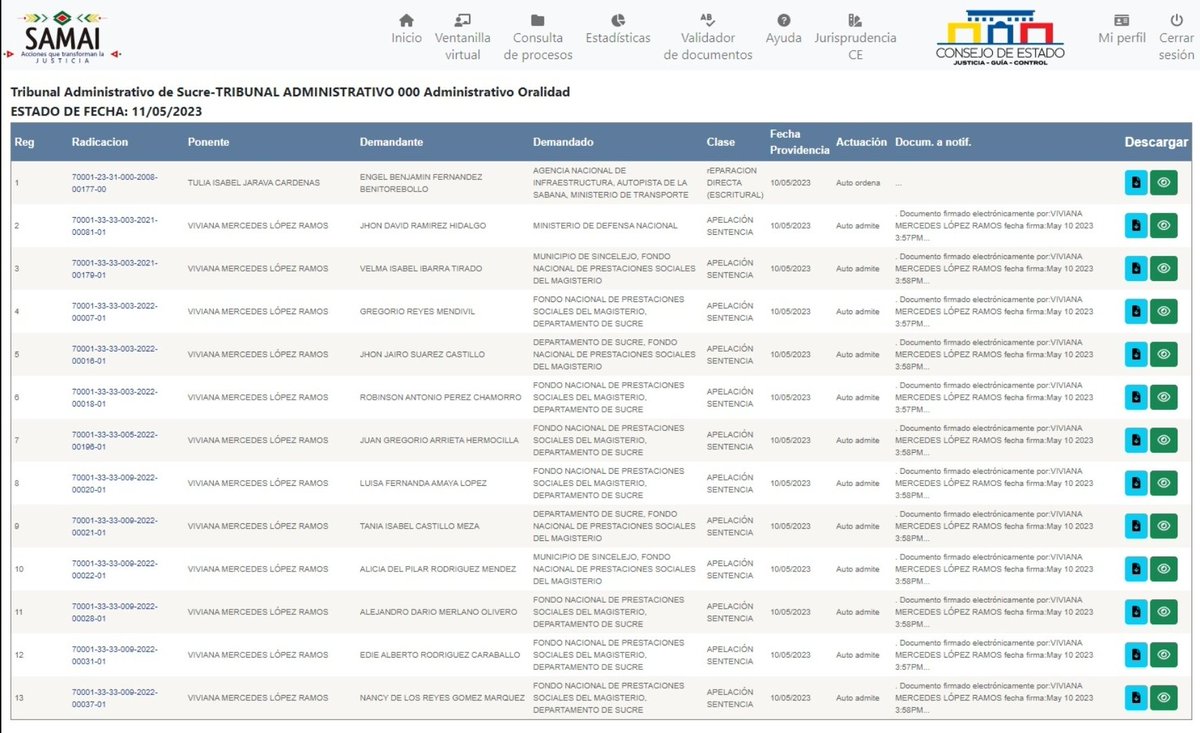Open radicación 70001-33-33-009-2022-00022-01 link
Viewport: 1200px width, 733px height.
pyautogui.click(x=115, y=569)
